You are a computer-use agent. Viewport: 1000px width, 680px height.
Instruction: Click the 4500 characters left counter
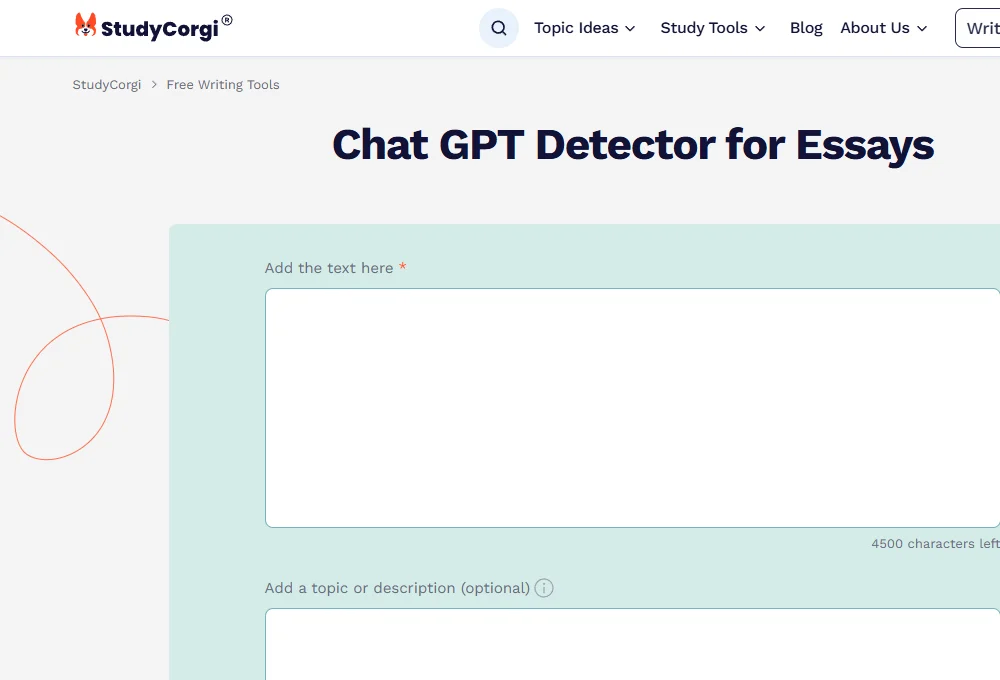[x=935, y=543]
